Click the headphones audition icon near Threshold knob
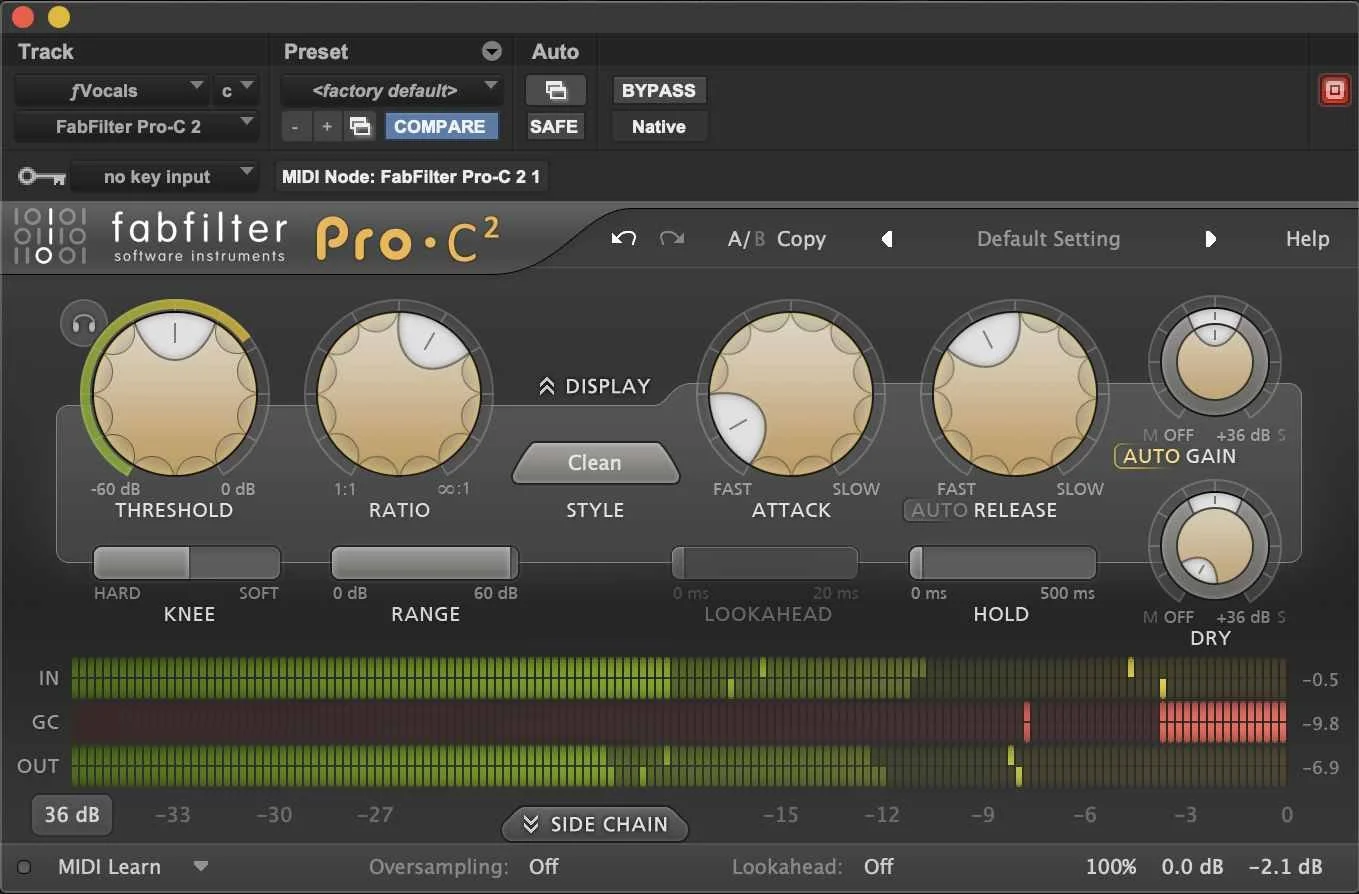This screenshot has height=894, width=1359. click(x=83, y=323)
